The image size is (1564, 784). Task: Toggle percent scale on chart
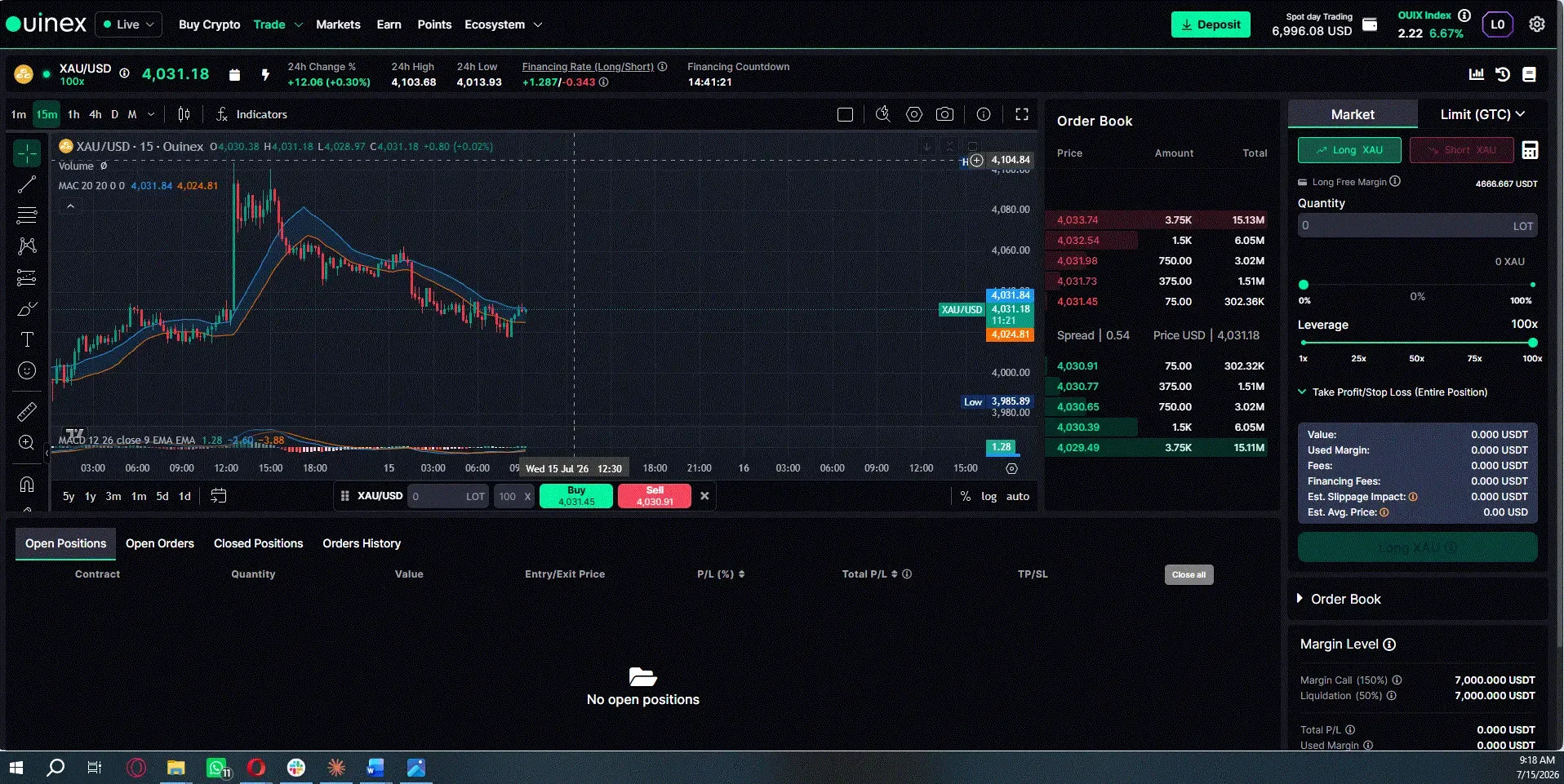pyautogui.click(x=966, y=496)
